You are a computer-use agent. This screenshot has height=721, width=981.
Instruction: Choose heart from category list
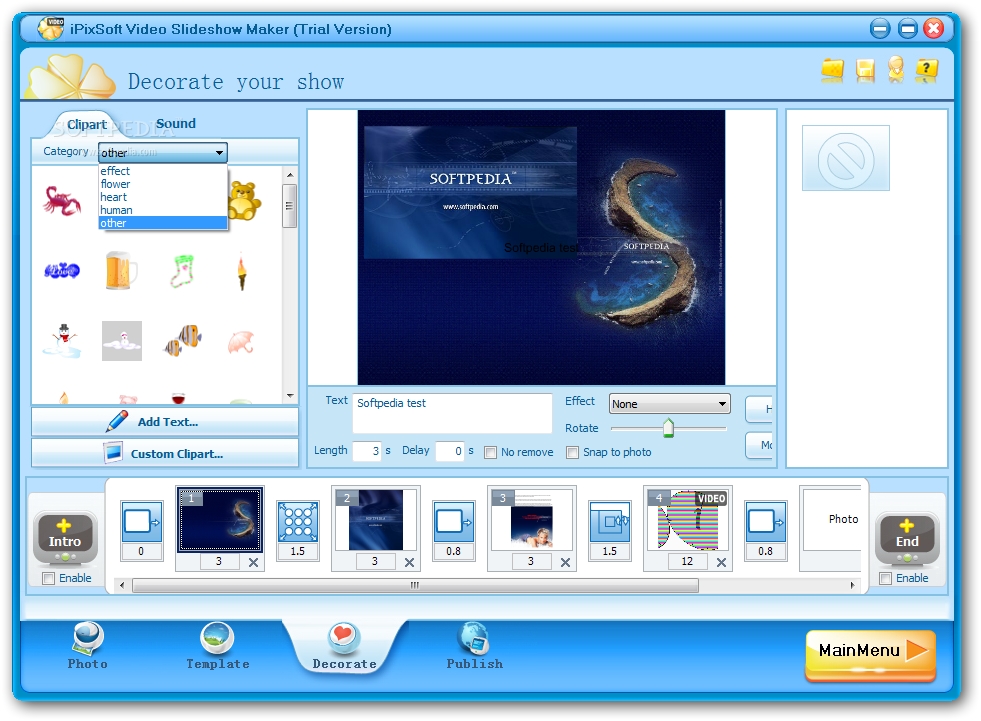pyautogui.click(x=163, y=197)
